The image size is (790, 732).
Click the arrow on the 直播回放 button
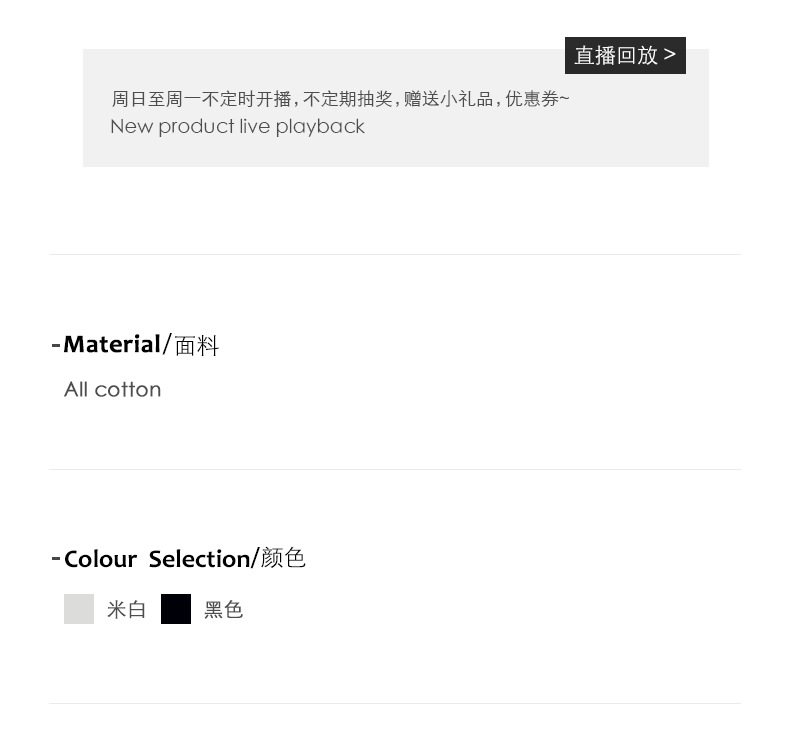tap(670, 54)
